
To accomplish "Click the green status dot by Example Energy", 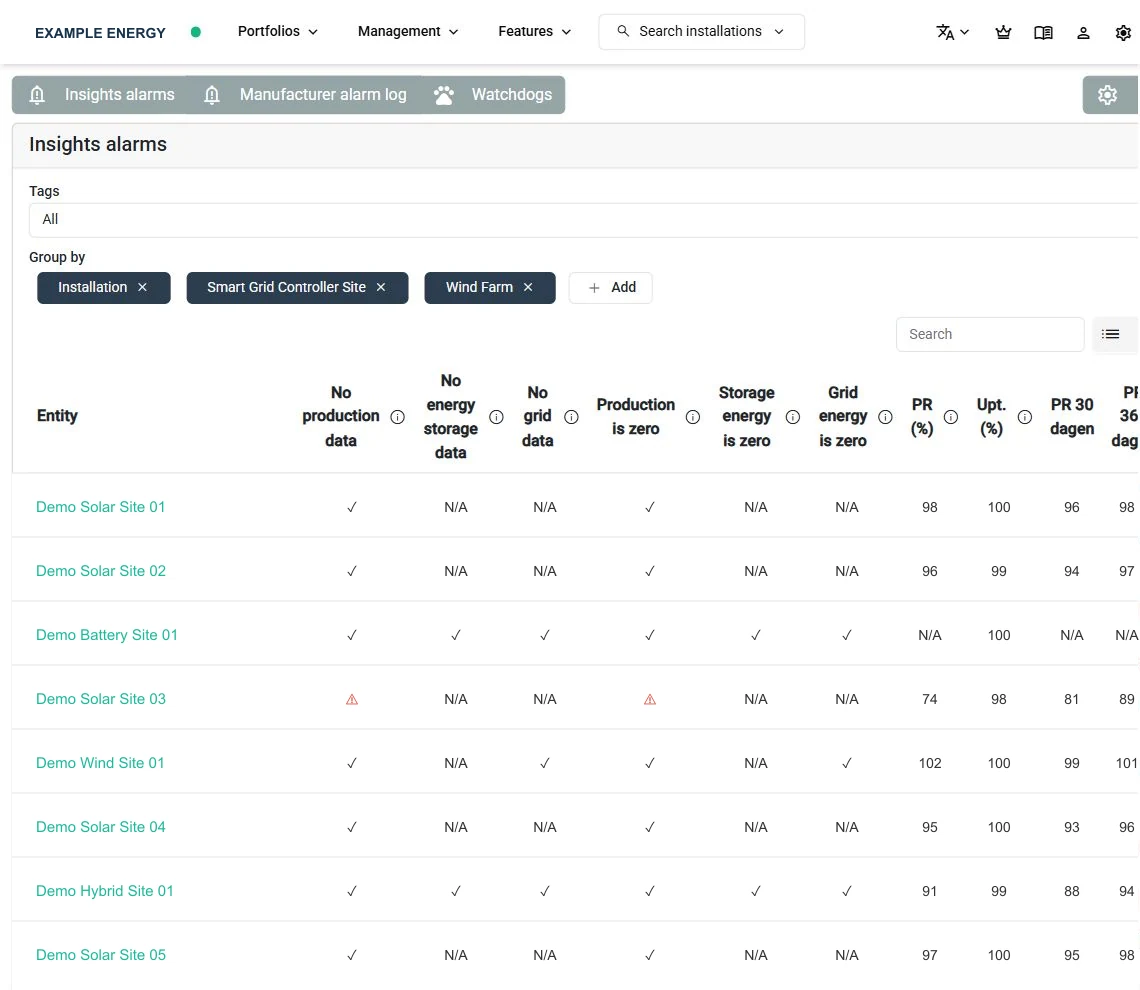I will tap(196, 32).
